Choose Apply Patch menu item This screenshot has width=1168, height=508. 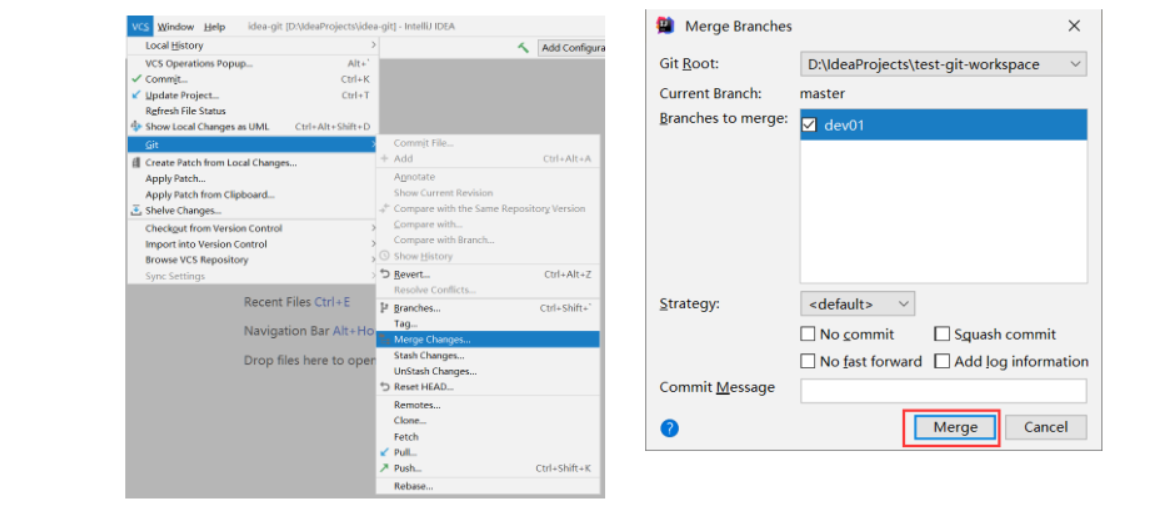pyautogui.click(x=253, y=179)
